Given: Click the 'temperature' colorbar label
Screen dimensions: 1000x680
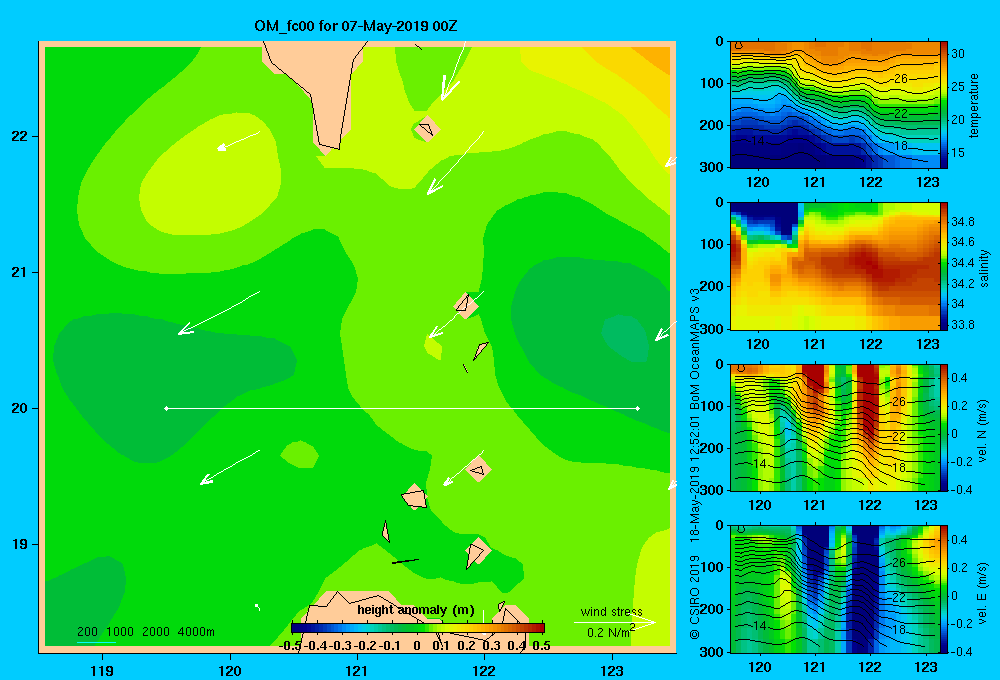Looking at the screenshot, I should point(974,105).
